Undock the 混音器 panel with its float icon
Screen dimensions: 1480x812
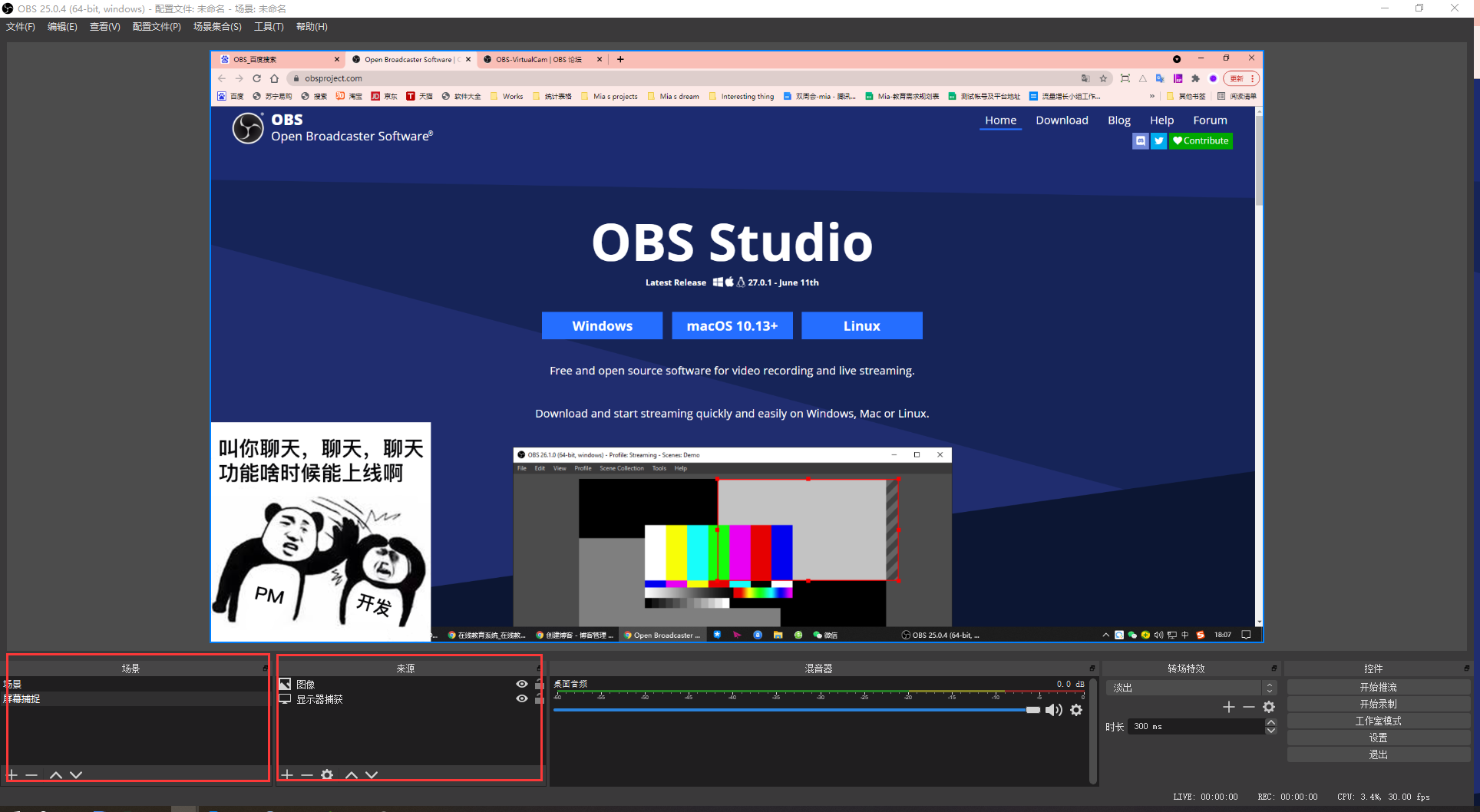point(1092,668)
